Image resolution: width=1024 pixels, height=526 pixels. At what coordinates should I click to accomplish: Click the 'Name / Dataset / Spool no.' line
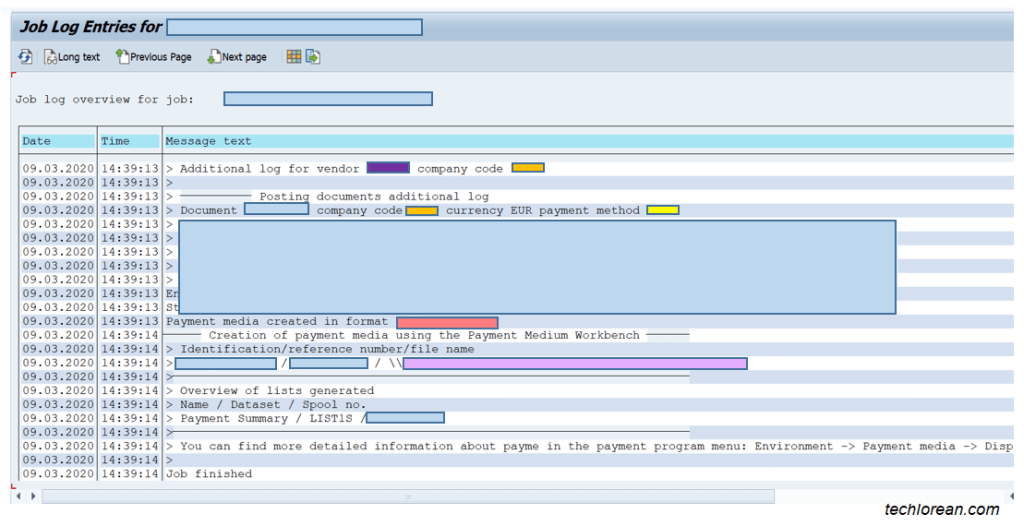[273, 404]
